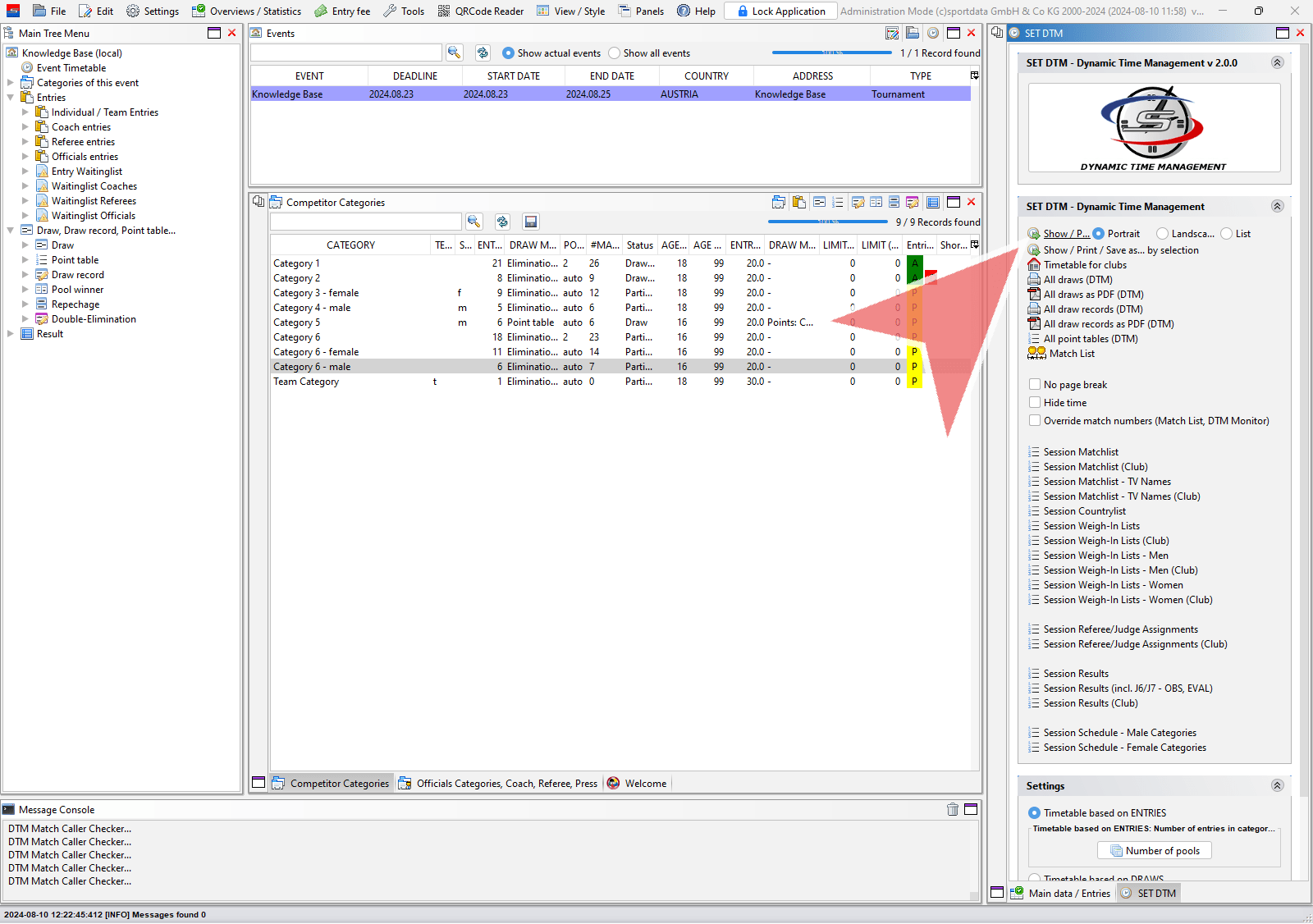Click the Lock Application button
Viewport: 1313px width, 924px height.
[780, 11]
